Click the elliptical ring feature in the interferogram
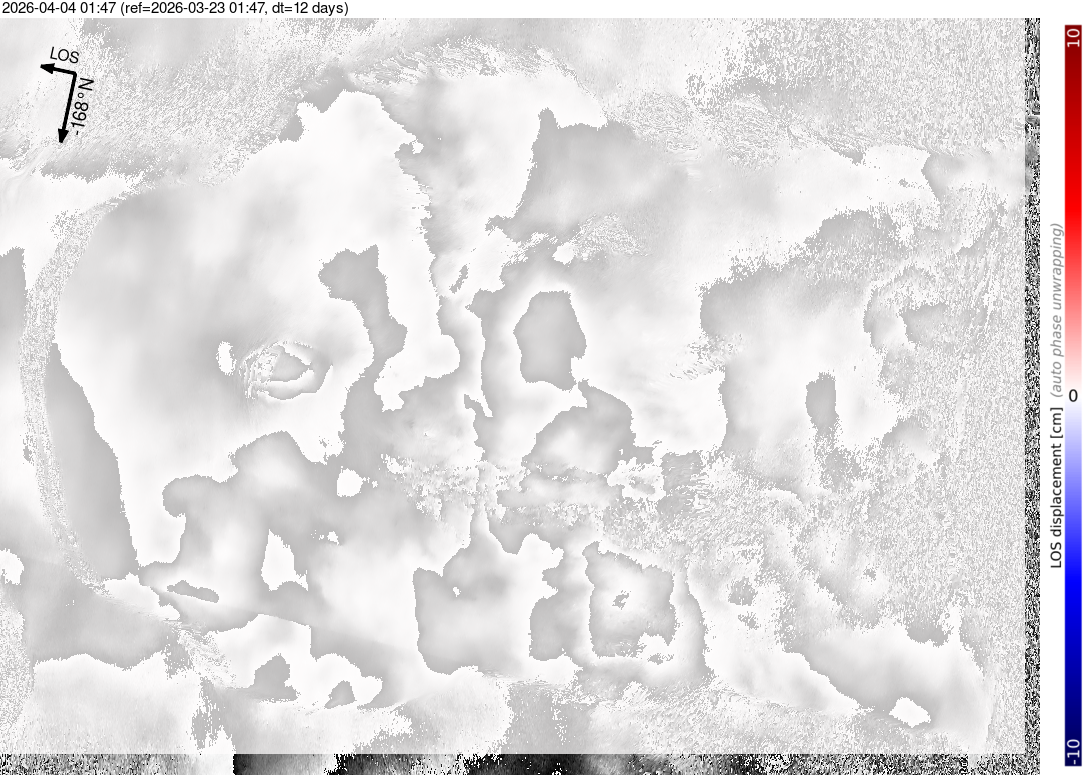This screenshot has height=775, width=1092. tap(284, 367)
